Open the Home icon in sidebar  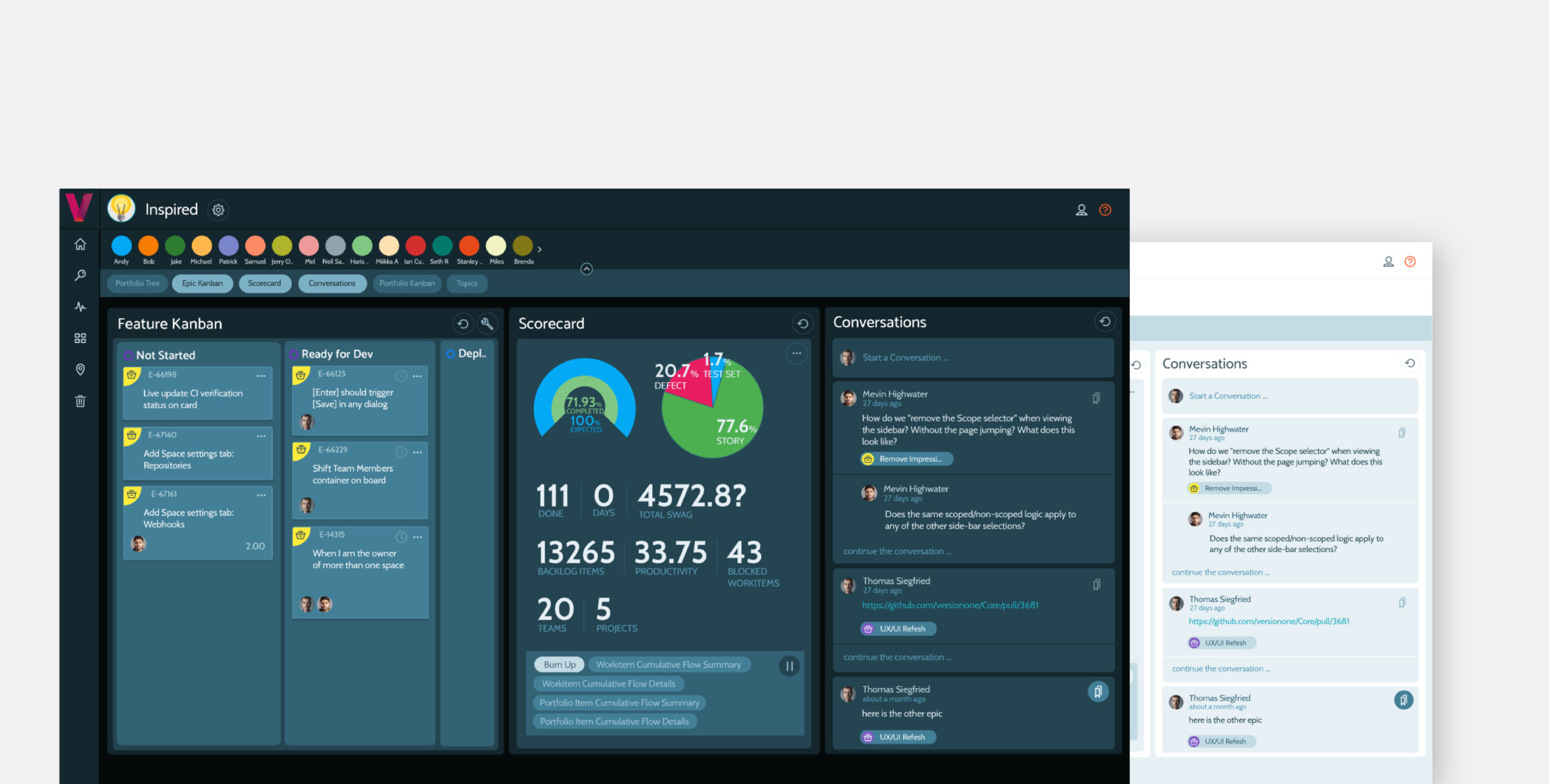(x=80, y=244)
